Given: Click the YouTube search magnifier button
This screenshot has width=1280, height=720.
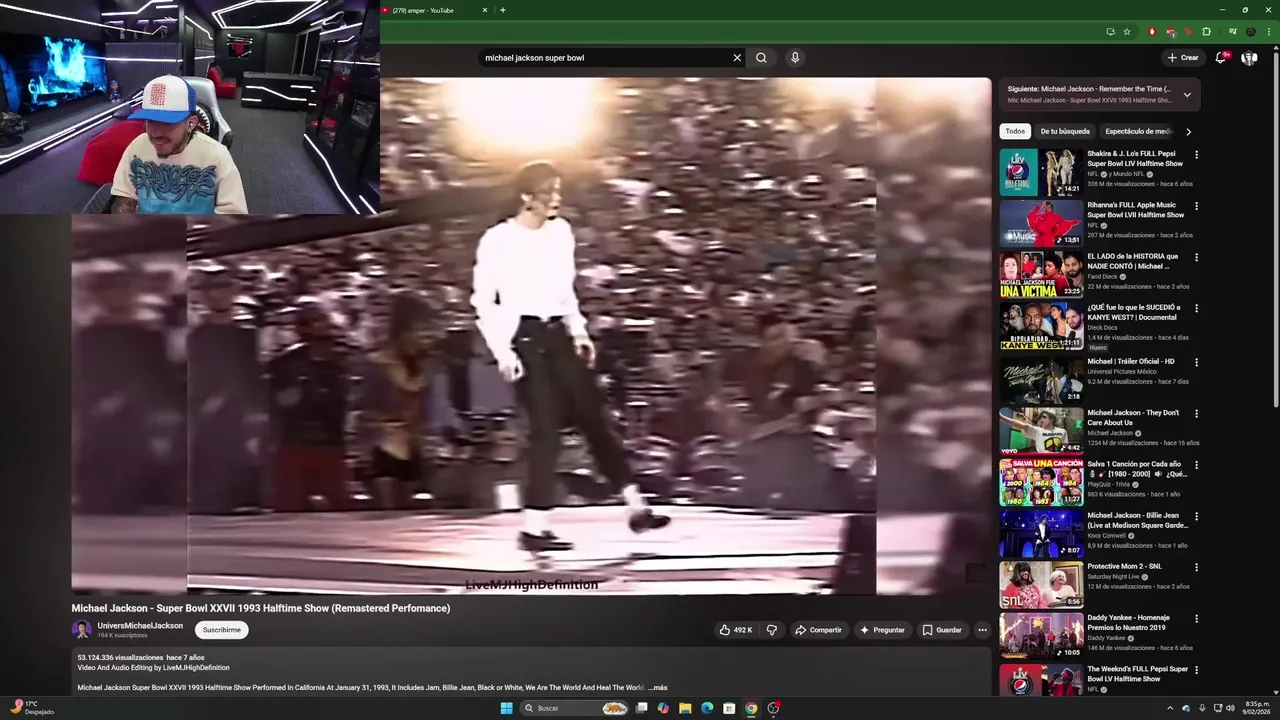Looking at the screenshot, I should 761,58.
